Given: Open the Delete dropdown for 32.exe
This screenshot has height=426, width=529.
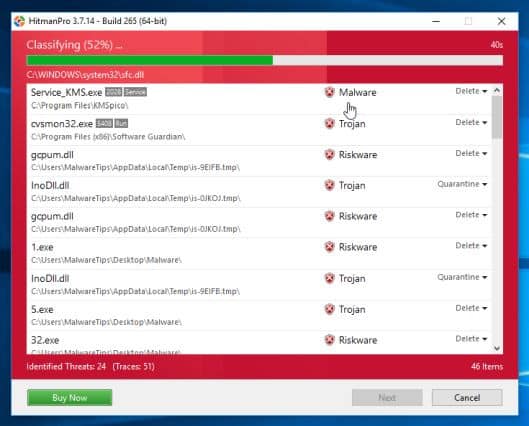Looking at the screenshot, I should tap(471, 339).
